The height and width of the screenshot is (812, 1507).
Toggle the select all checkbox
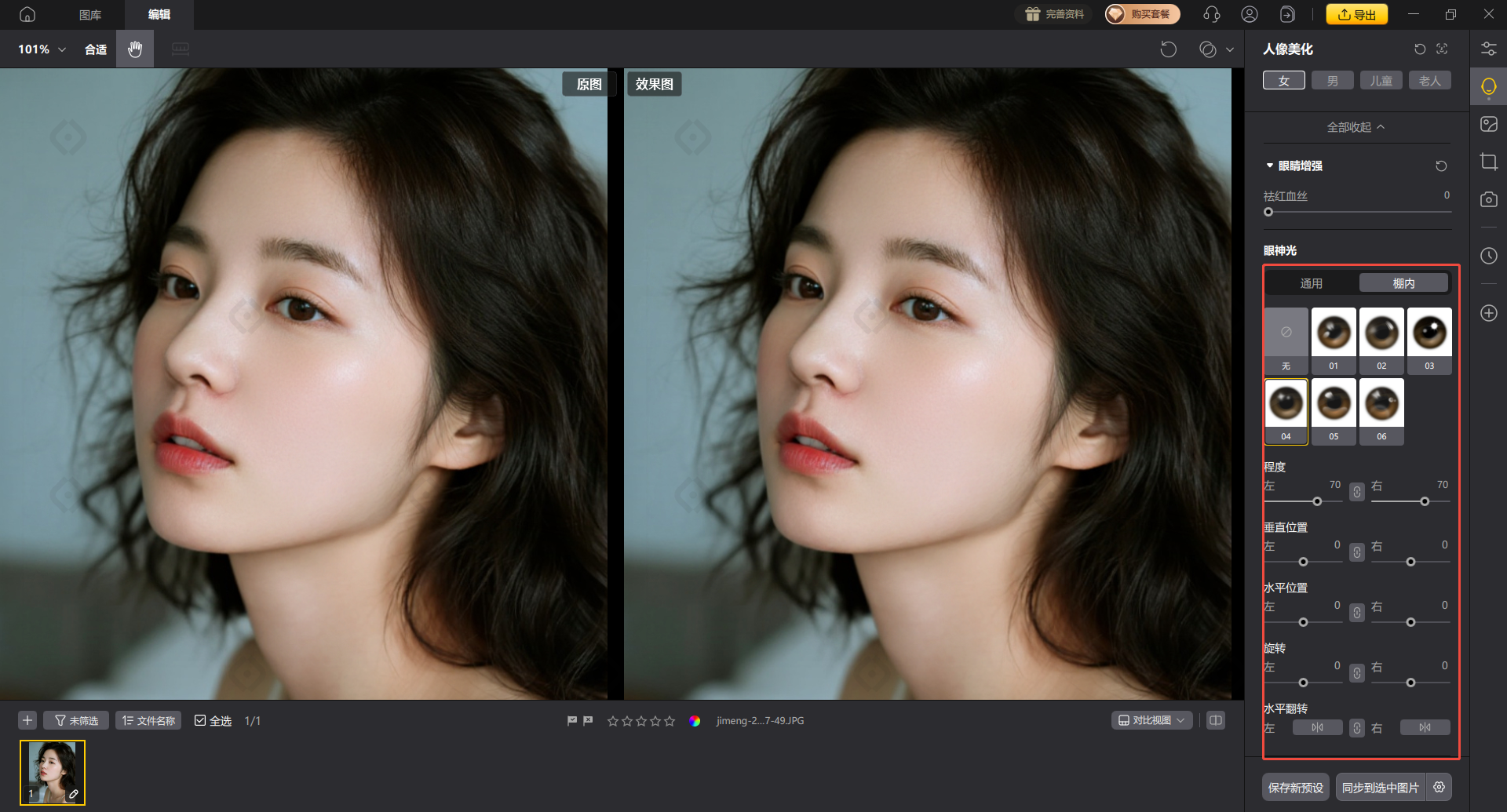pos(201,721)
